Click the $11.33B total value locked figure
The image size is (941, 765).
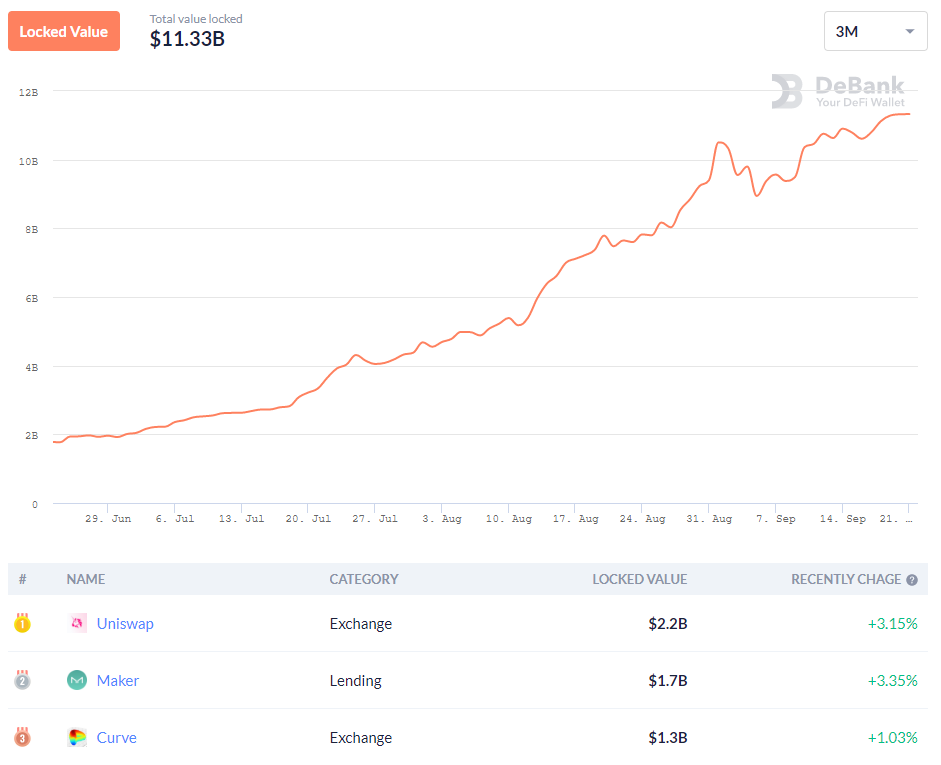(x=187, y=39)
